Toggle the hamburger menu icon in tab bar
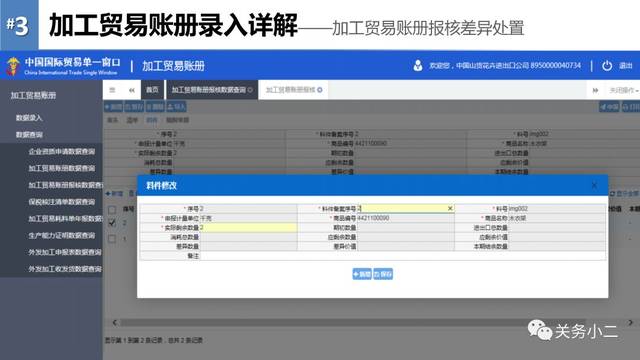 (x=112, y=90)
